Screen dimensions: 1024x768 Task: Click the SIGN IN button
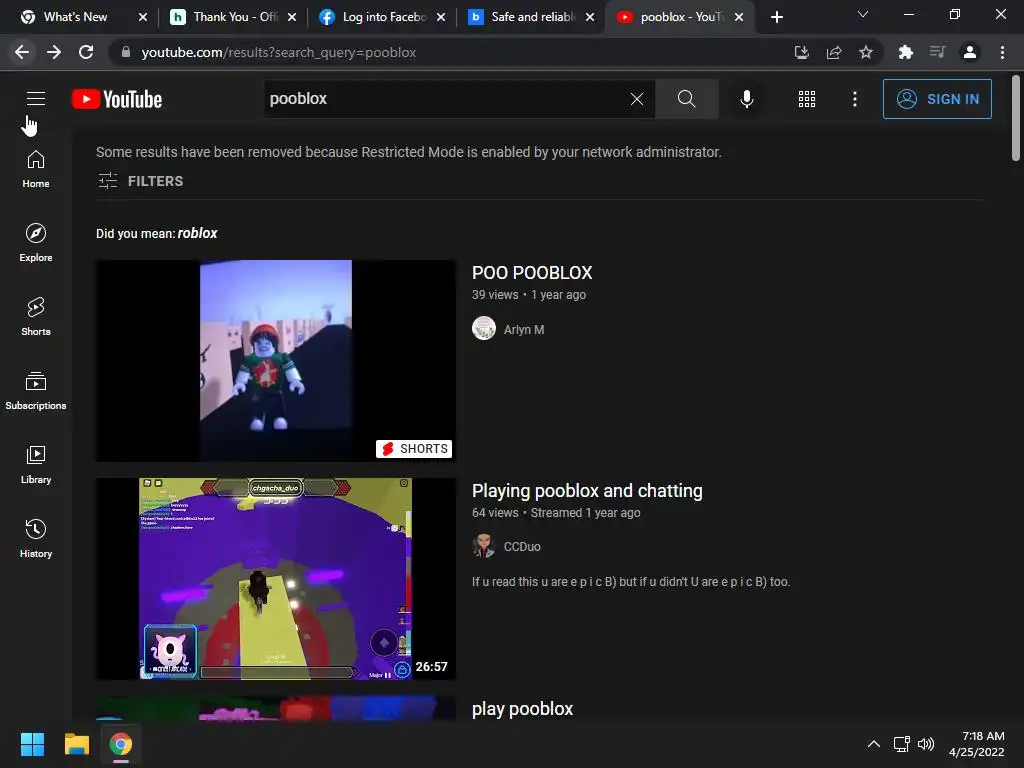click(x=937, y=99)
